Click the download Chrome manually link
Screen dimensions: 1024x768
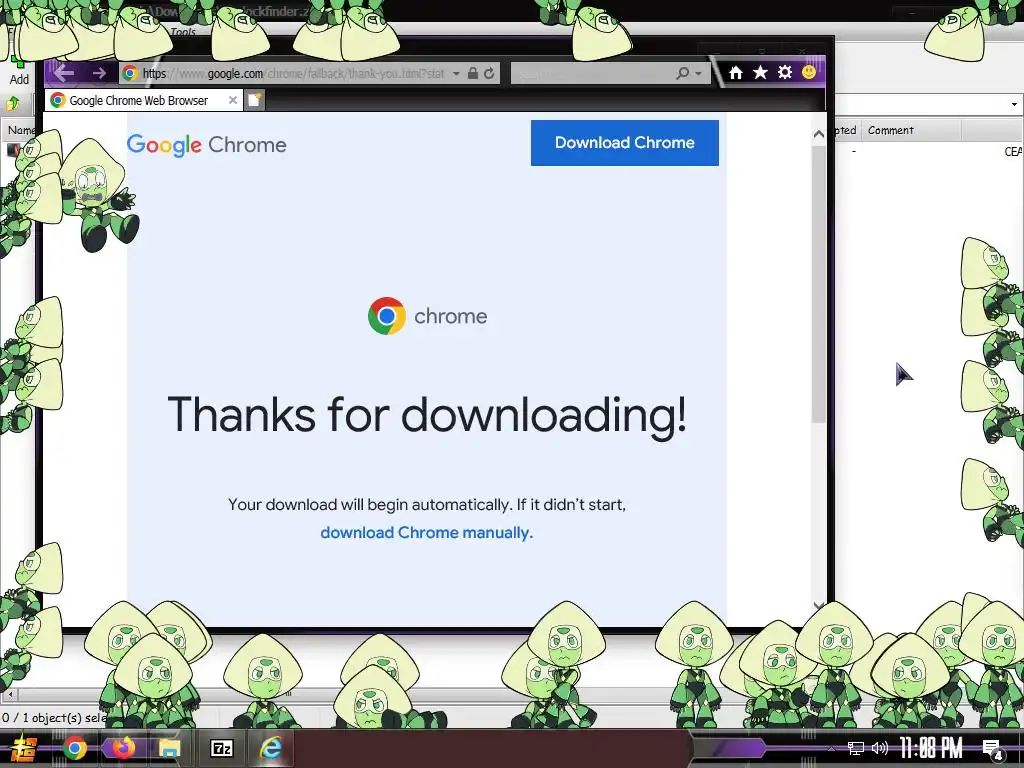click(426, 533)
